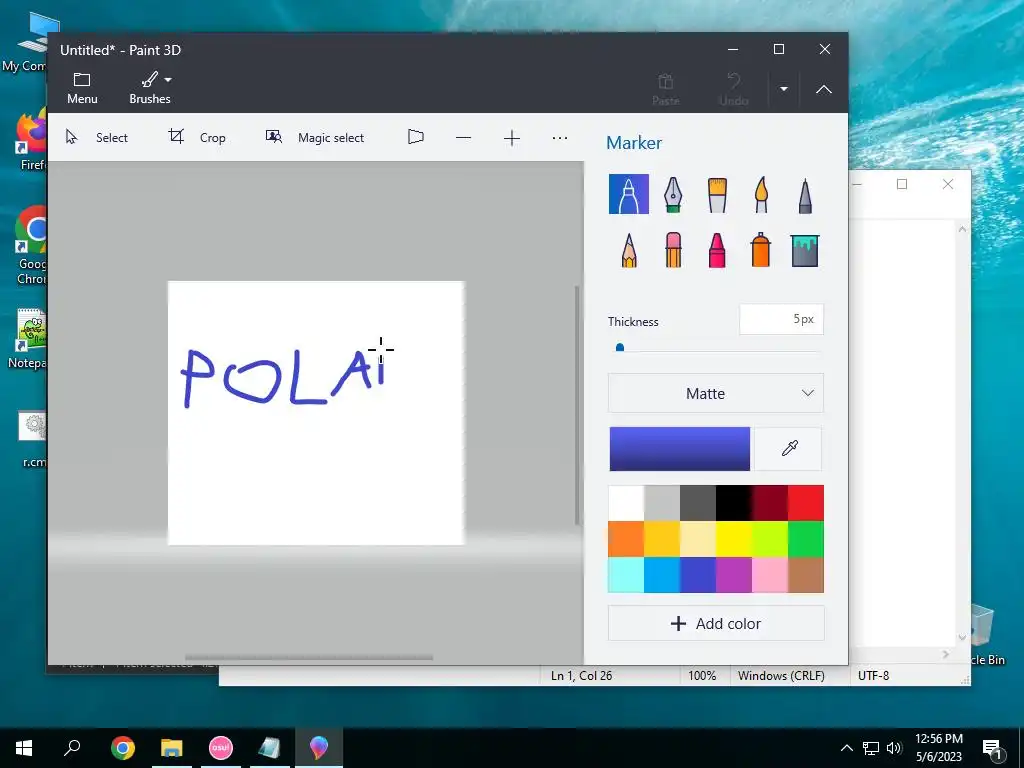The width and height of the screenshot is (1024, 768).
Task: Choose the black color swatch
Action: point(733,503)
